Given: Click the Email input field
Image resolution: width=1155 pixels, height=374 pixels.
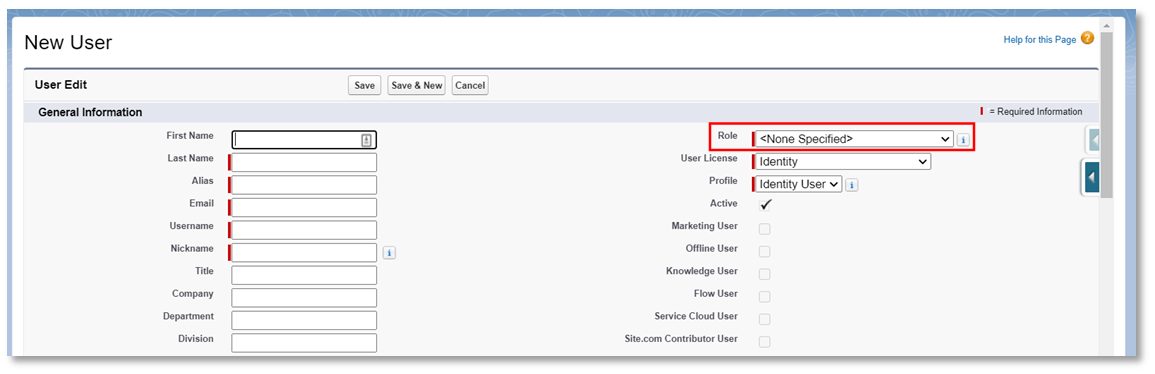Looking at the screenshot, I should 304,208.
